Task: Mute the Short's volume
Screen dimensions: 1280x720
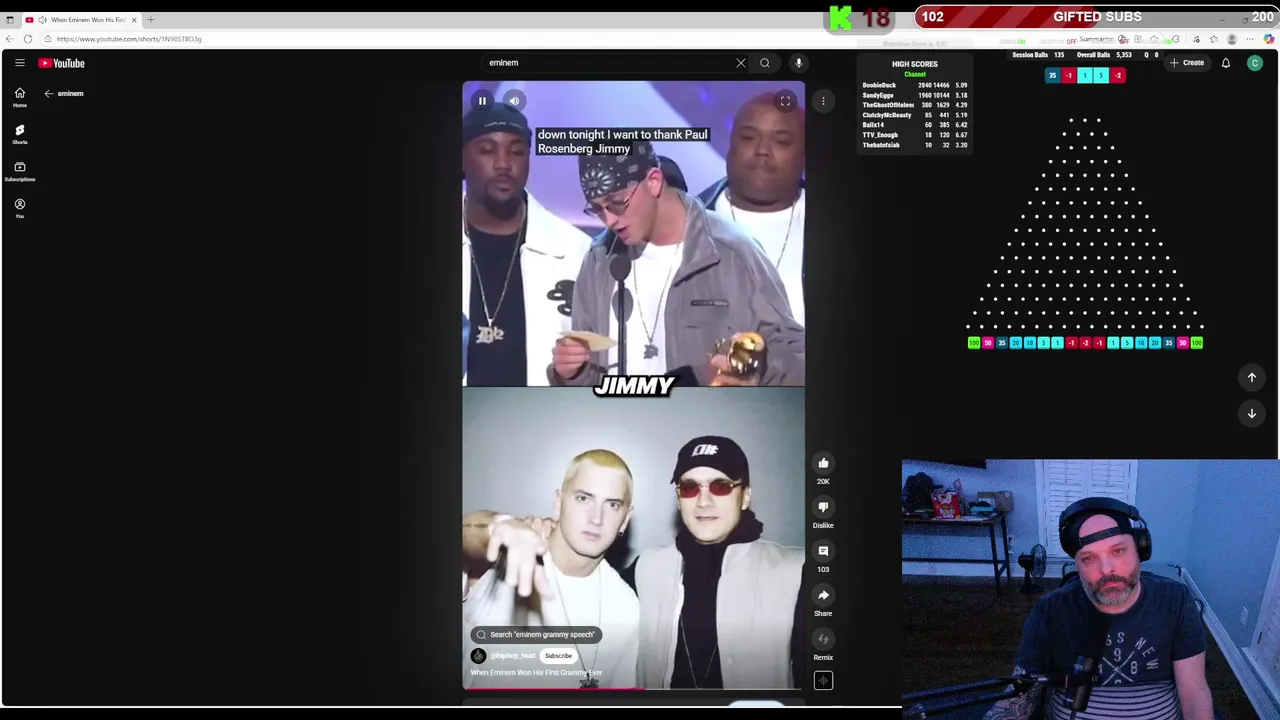Action: tap(514, 101)
